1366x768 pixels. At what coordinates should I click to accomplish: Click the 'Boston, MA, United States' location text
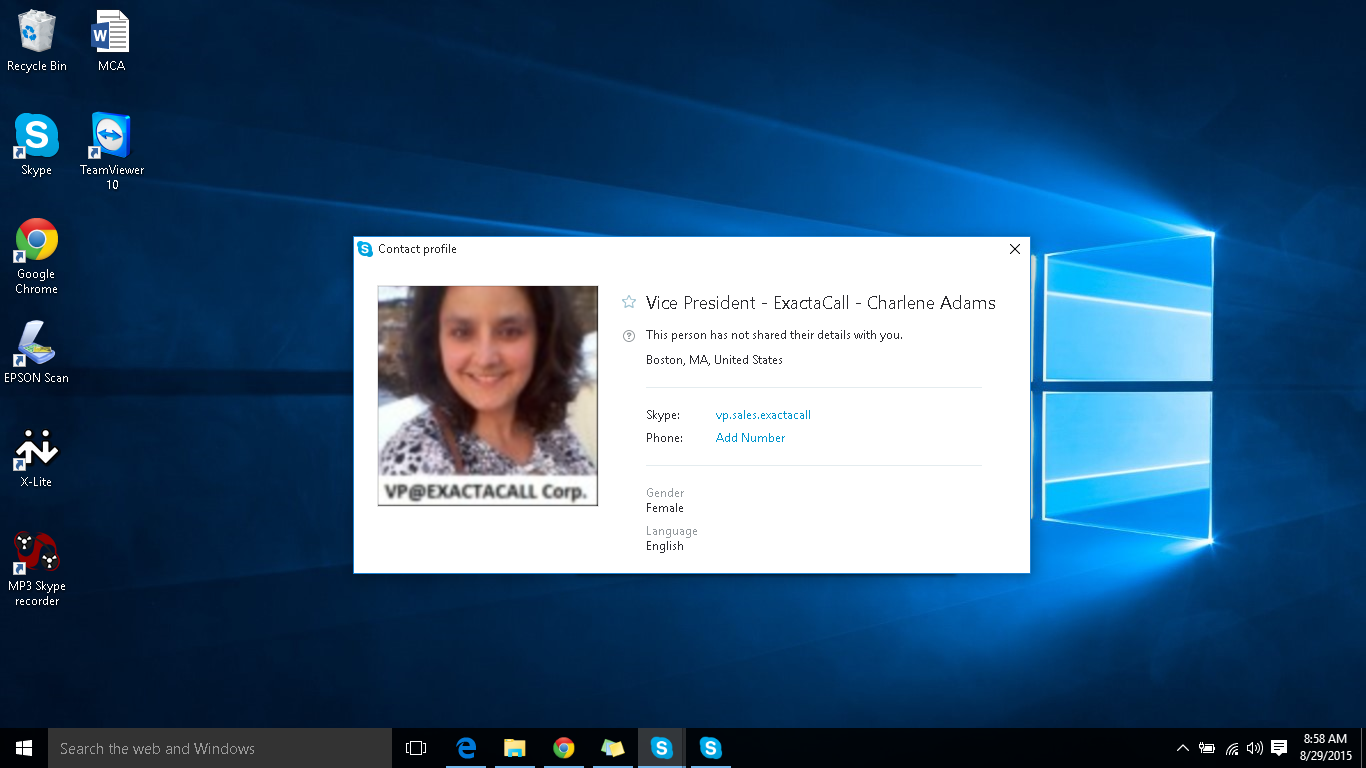tap(714, 360)
